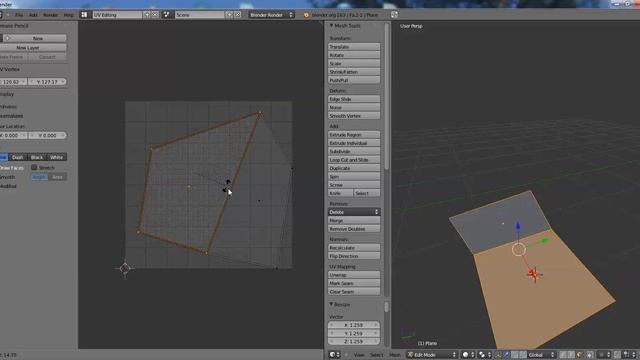Click the Resize vector X 1.259 field
The width and height of the screenshot is (640, 360).
pos(354,325)
